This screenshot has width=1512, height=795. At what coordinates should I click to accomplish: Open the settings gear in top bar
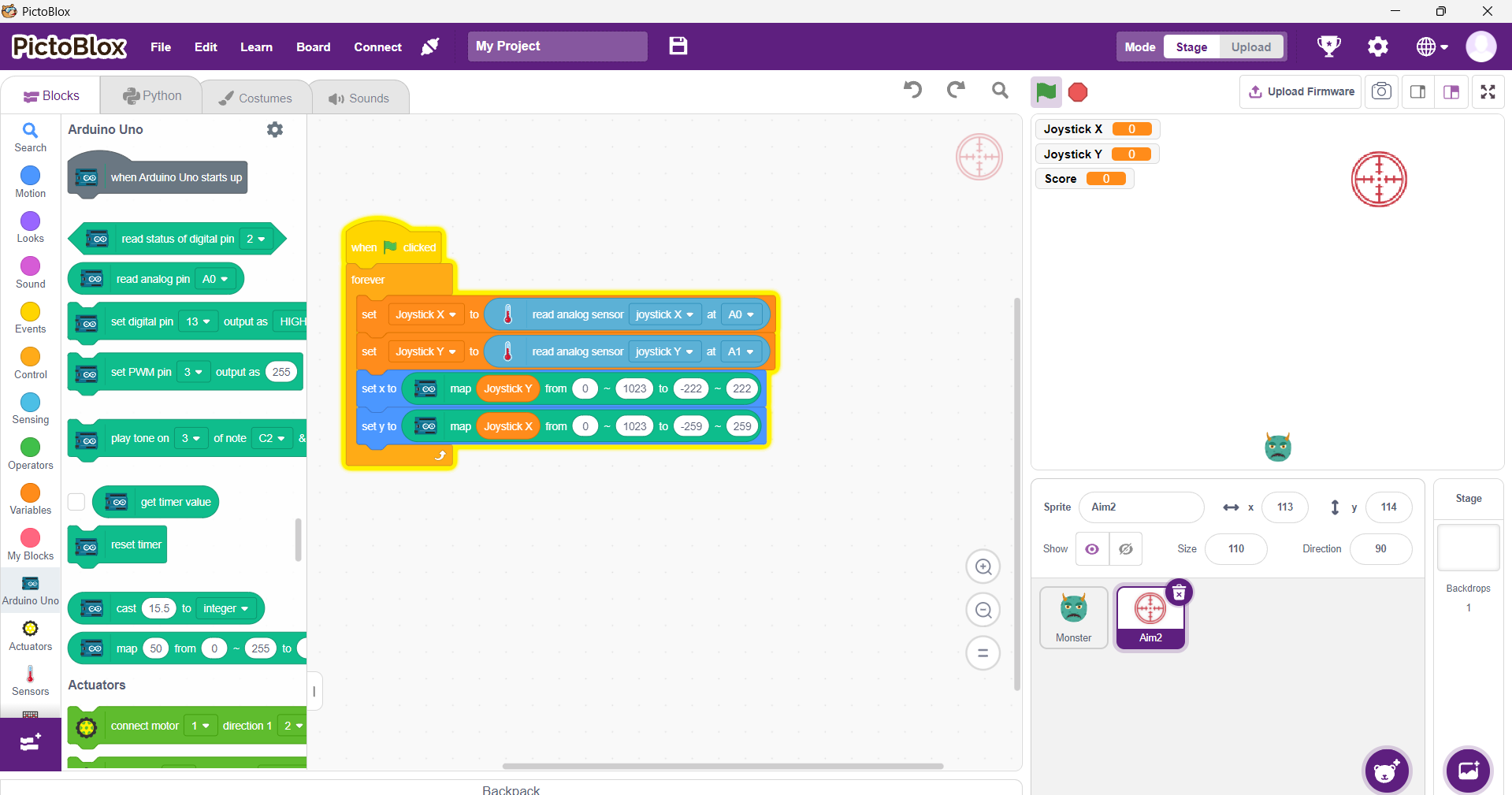(1377, 46)
